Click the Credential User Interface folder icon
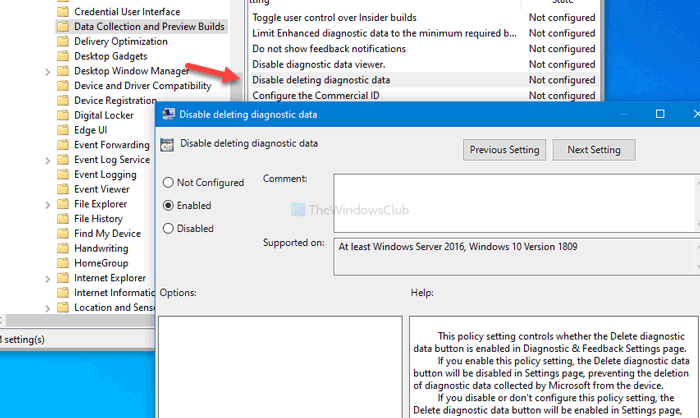The image size is (700, 418). [63, 12]
